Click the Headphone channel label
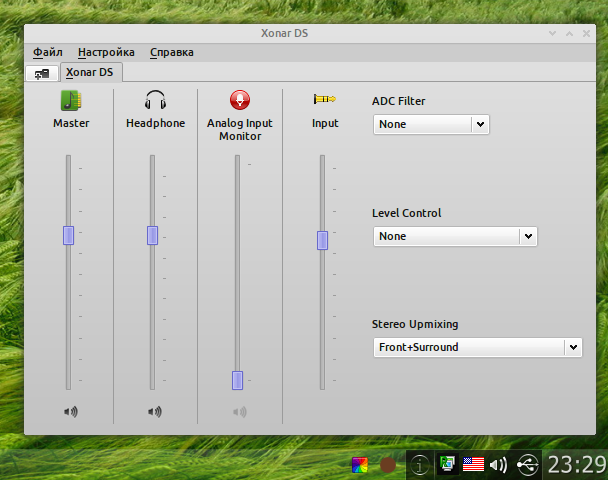The image size is (608, 480). click(x=155, y=123)
